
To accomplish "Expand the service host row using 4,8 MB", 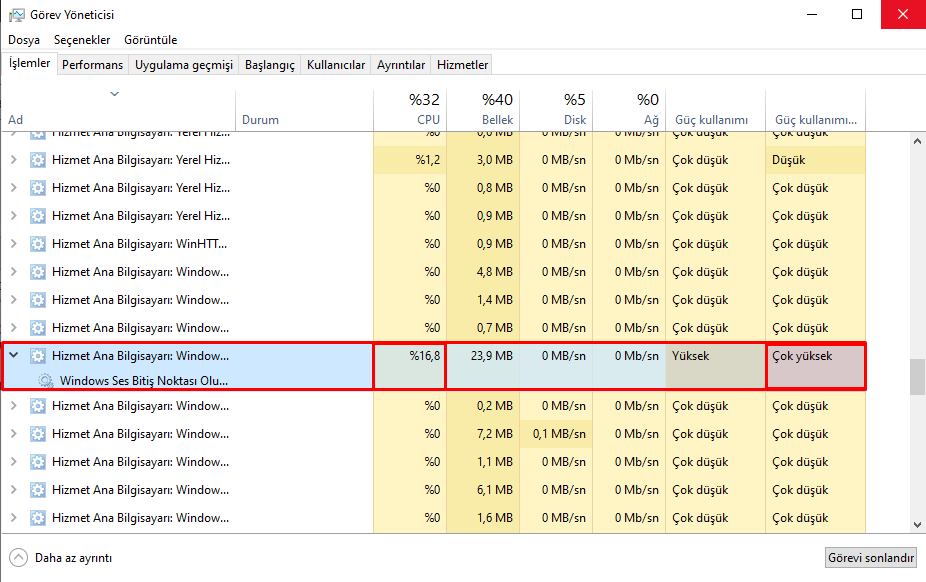I will (x=14, y=272).
